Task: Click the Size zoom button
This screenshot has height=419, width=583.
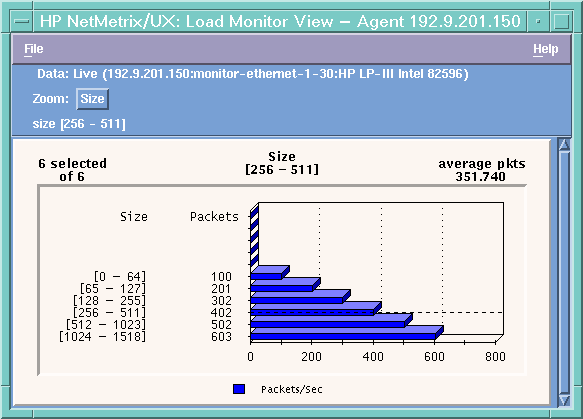Action: [x=92, y=99]
